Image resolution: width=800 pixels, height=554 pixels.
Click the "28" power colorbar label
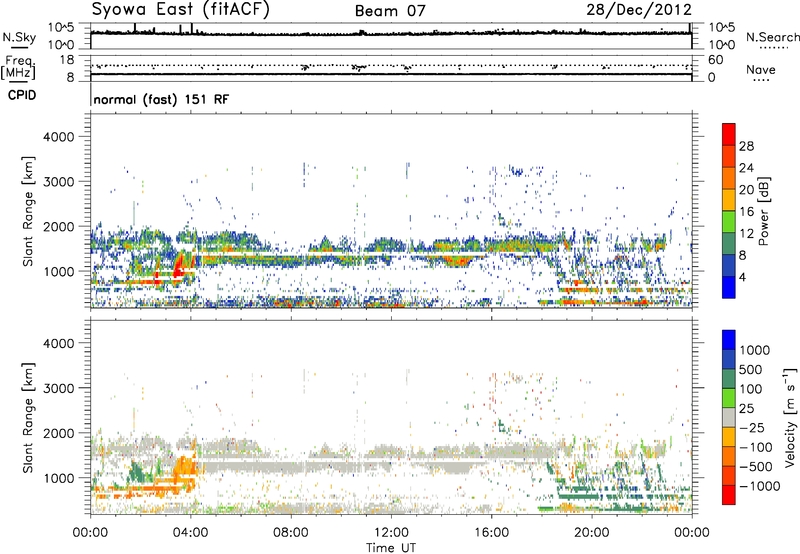click(x=746, y=146)
